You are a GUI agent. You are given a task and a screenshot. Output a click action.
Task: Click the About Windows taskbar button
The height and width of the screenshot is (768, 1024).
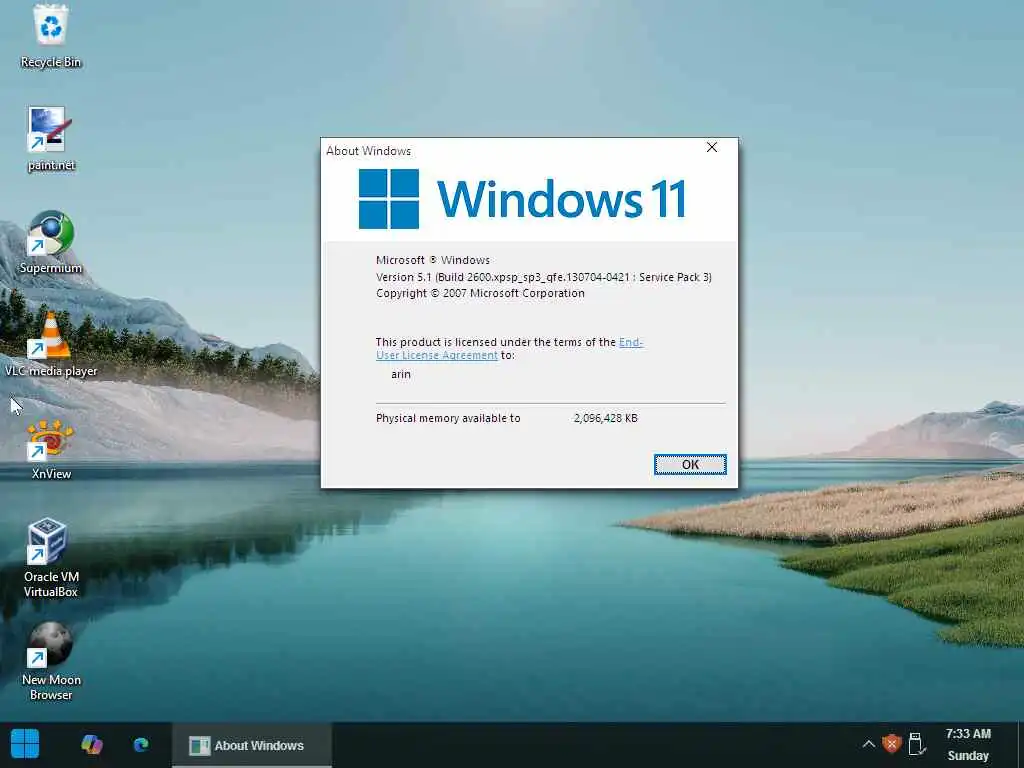coord(251,745)
